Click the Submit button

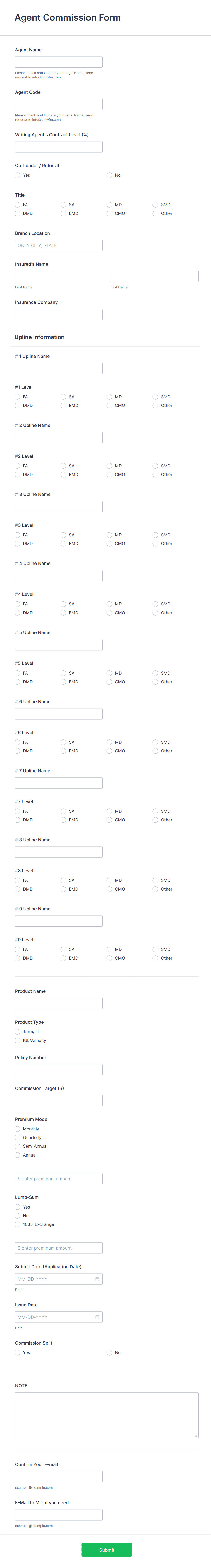(106, 1550)
